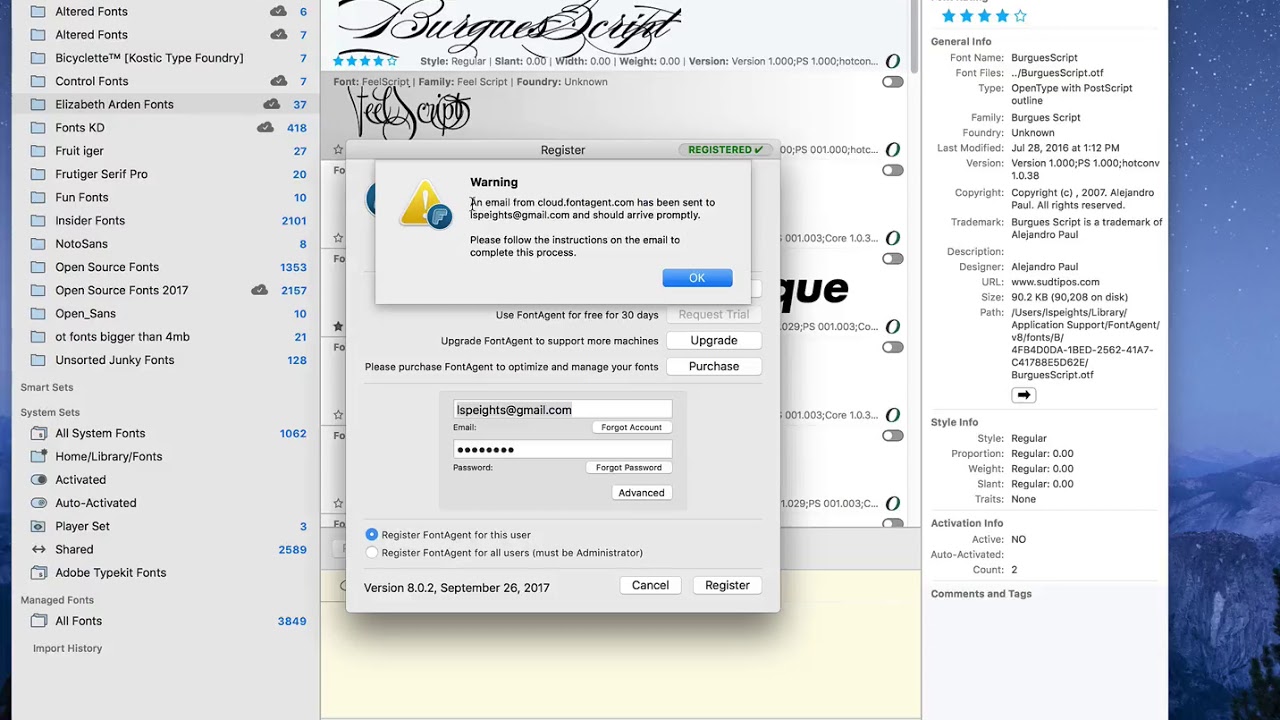Click the fifth rating star in the info panel

point(1020,16)
